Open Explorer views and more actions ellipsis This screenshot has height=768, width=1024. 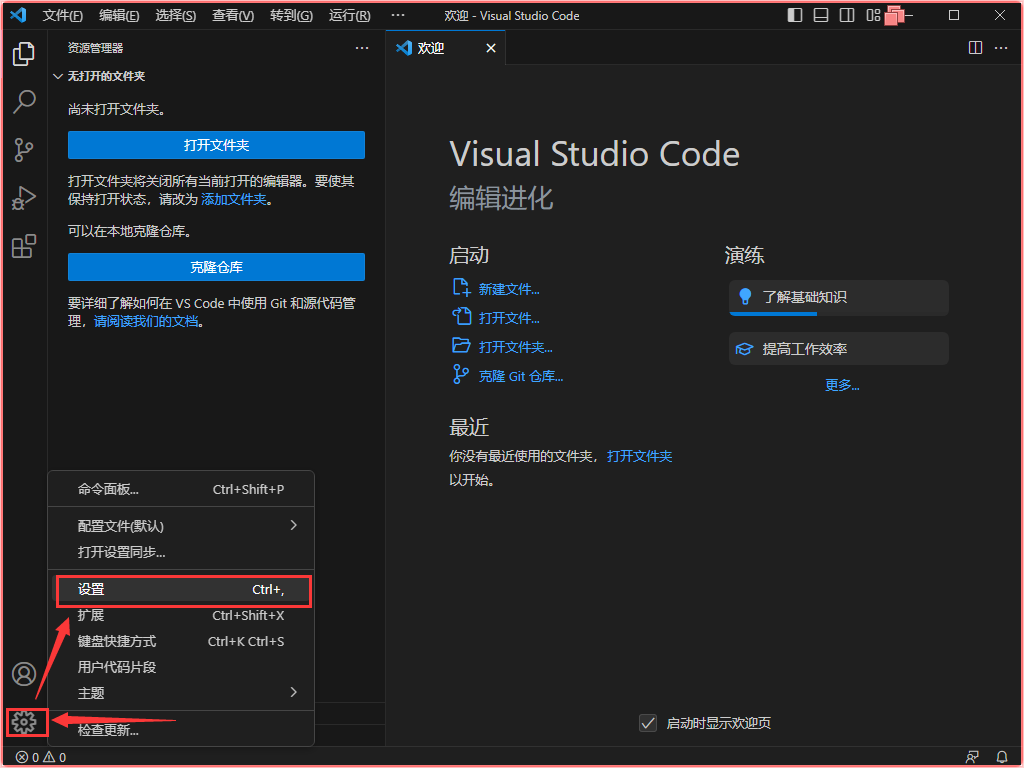[x=362, y=48]
